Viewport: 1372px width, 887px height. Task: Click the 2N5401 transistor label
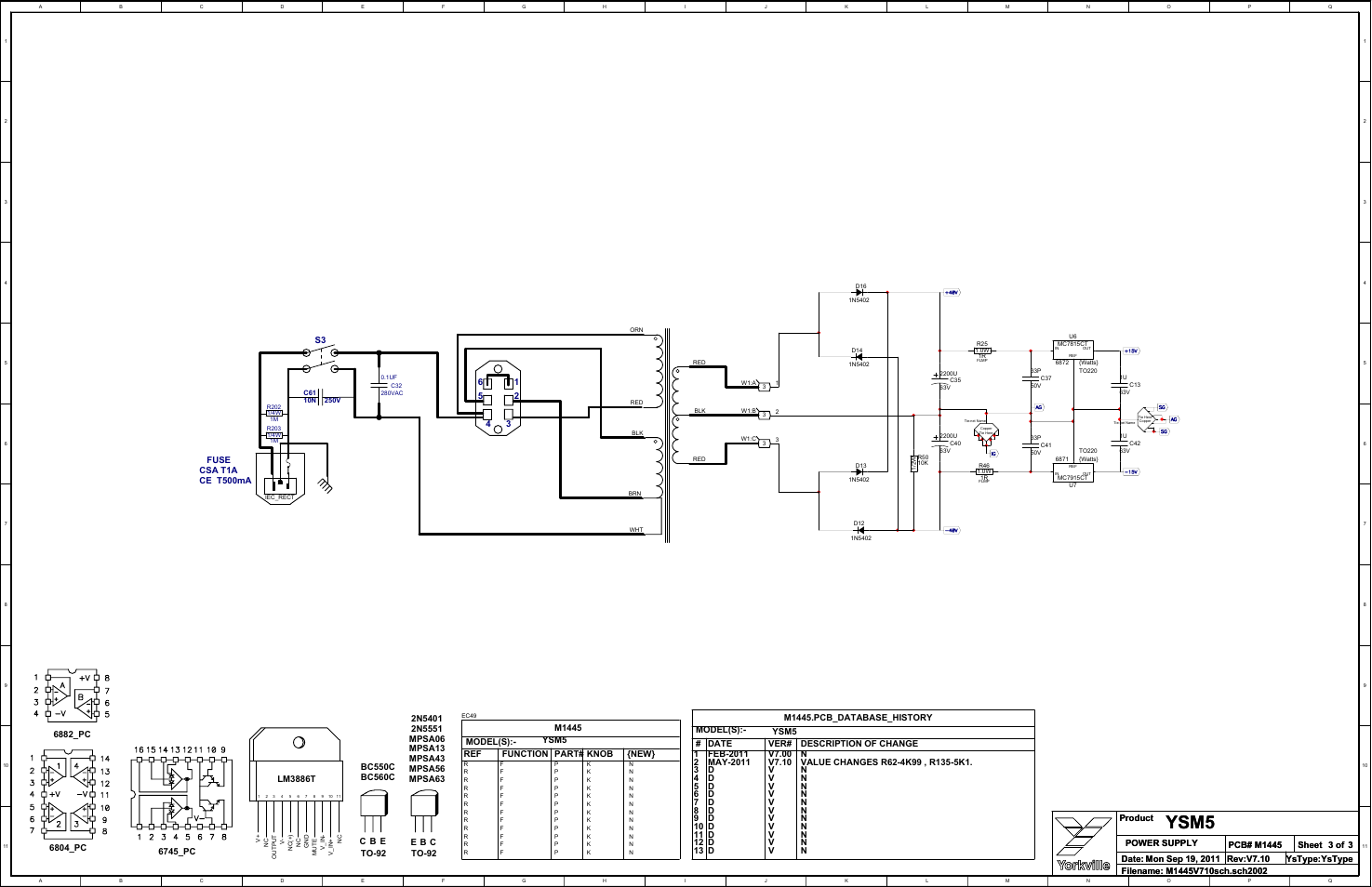426,719
